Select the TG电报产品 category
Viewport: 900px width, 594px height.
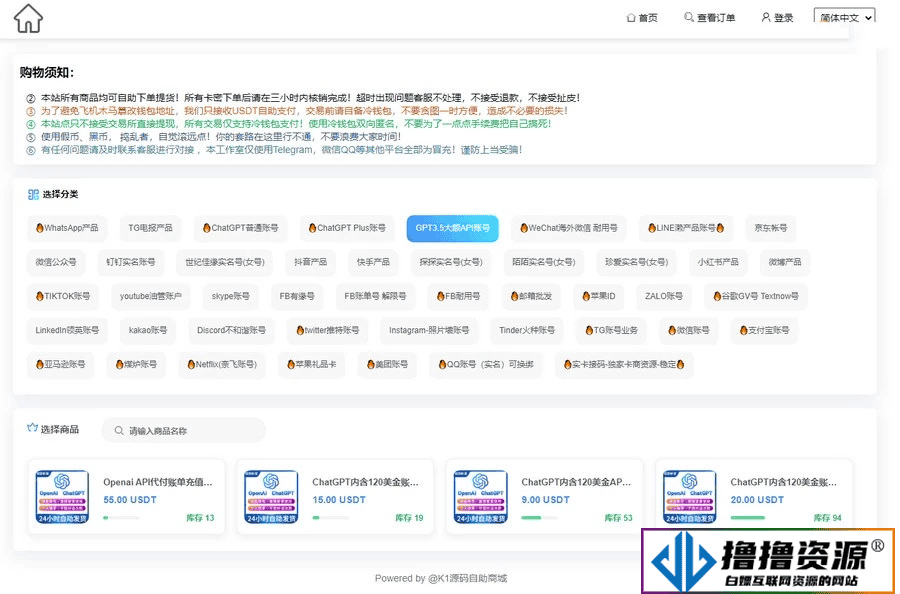click(150, 228)
